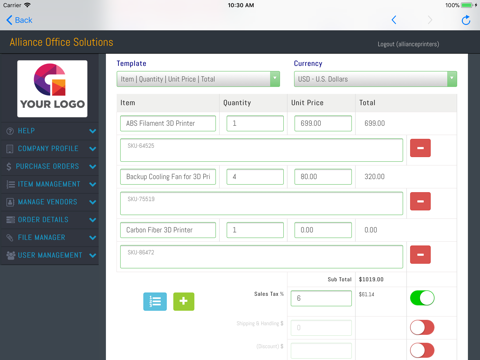Click the 320.00 line total
Screen dimensions: 480x360
374,177
